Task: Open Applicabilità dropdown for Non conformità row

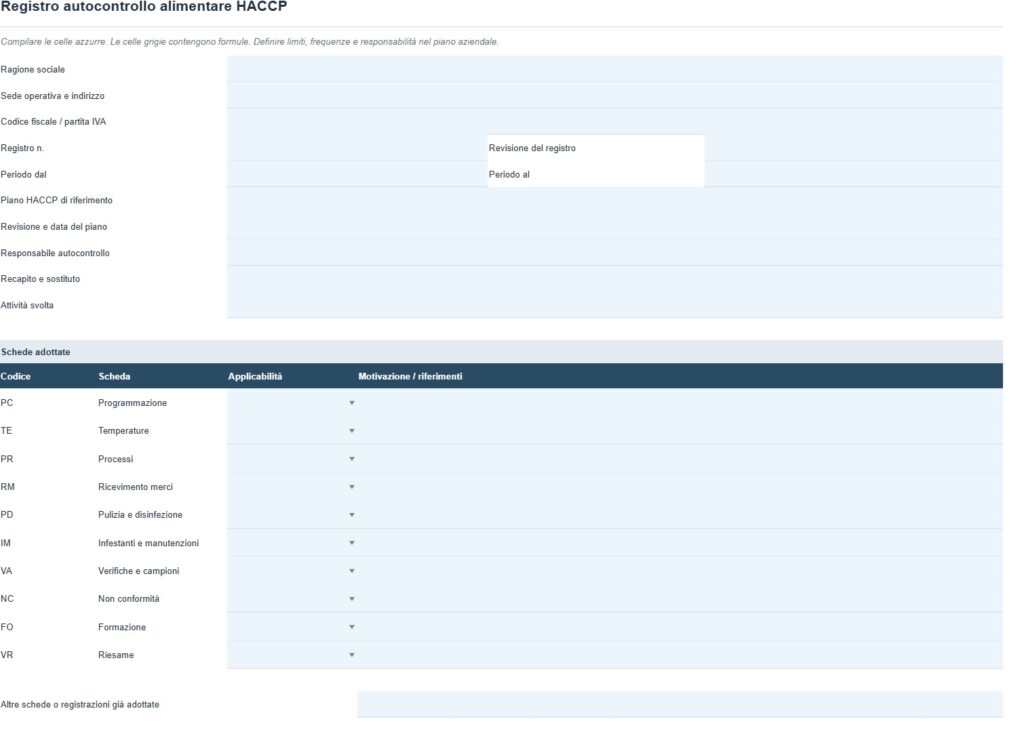Action: [351, 599]
